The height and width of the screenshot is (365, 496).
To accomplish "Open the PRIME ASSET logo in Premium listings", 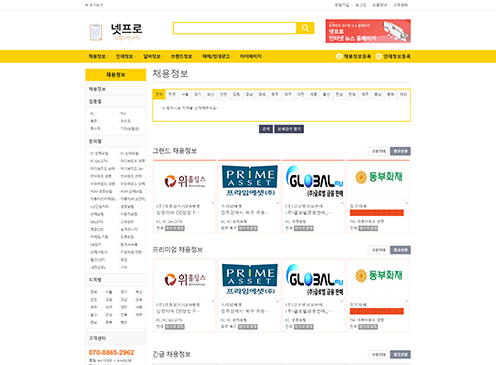I will pyautogui.click(x=249, y=279).
